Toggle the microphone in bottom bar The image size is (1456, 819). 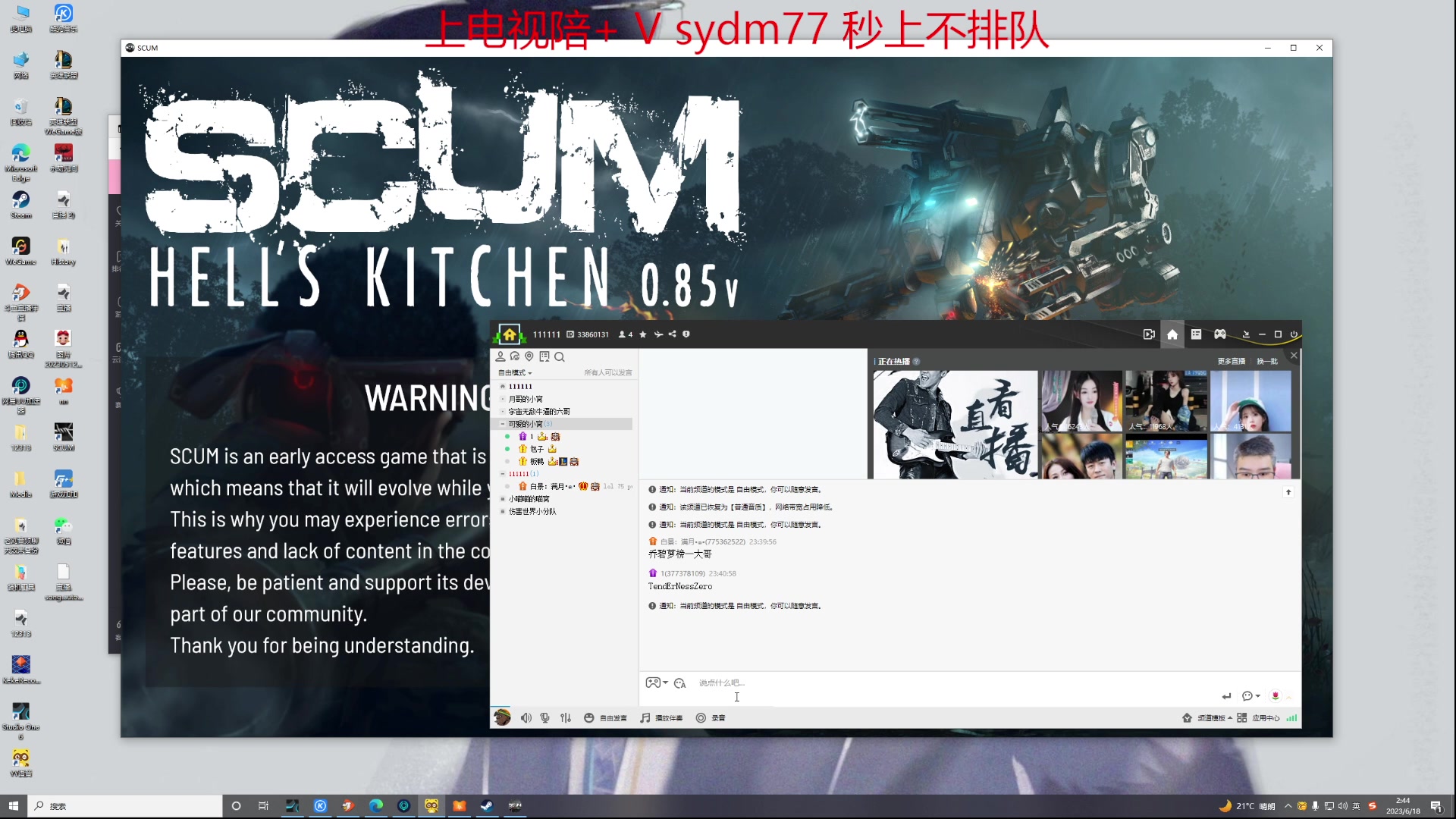point(544,718)
